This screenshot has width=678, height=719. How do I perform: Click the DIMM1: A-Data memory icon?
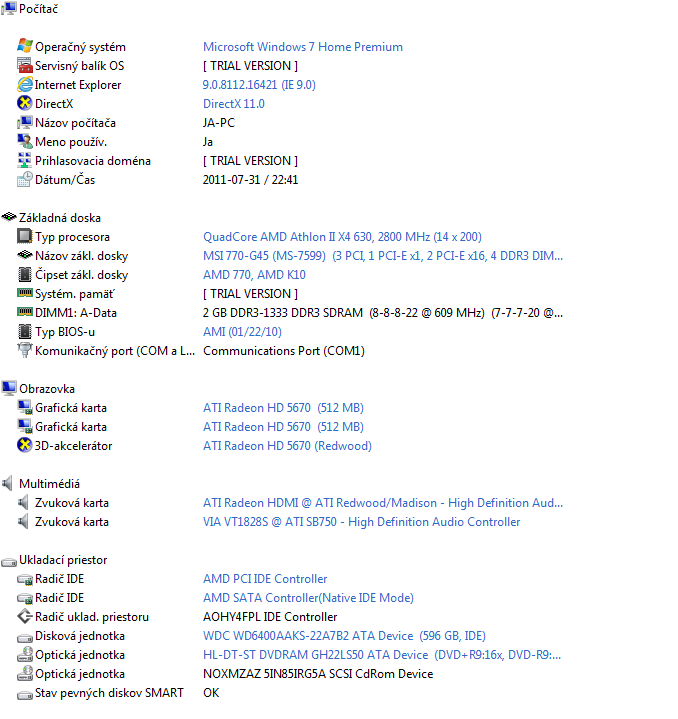[25, 312]
